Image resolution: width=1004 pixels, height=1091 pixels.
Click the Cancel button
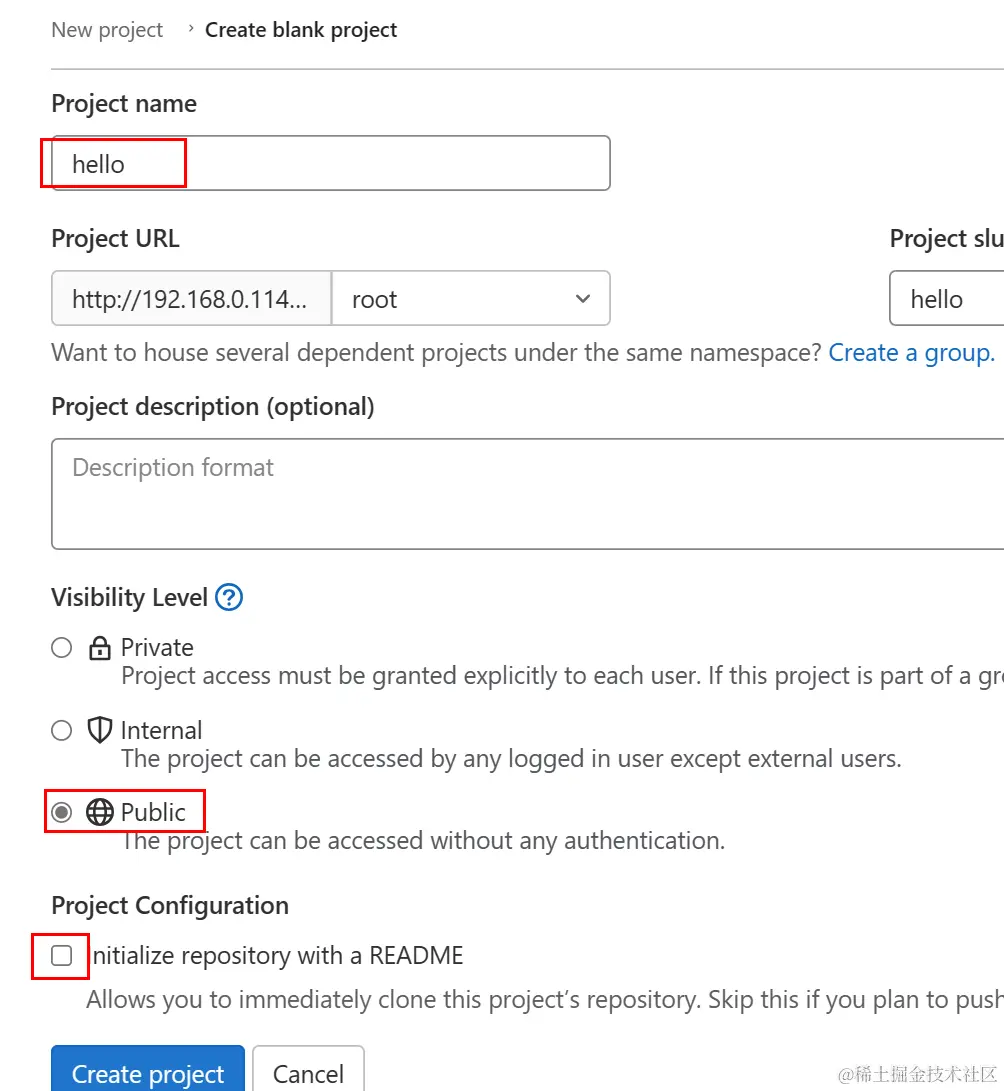[x=308, y=1073]
